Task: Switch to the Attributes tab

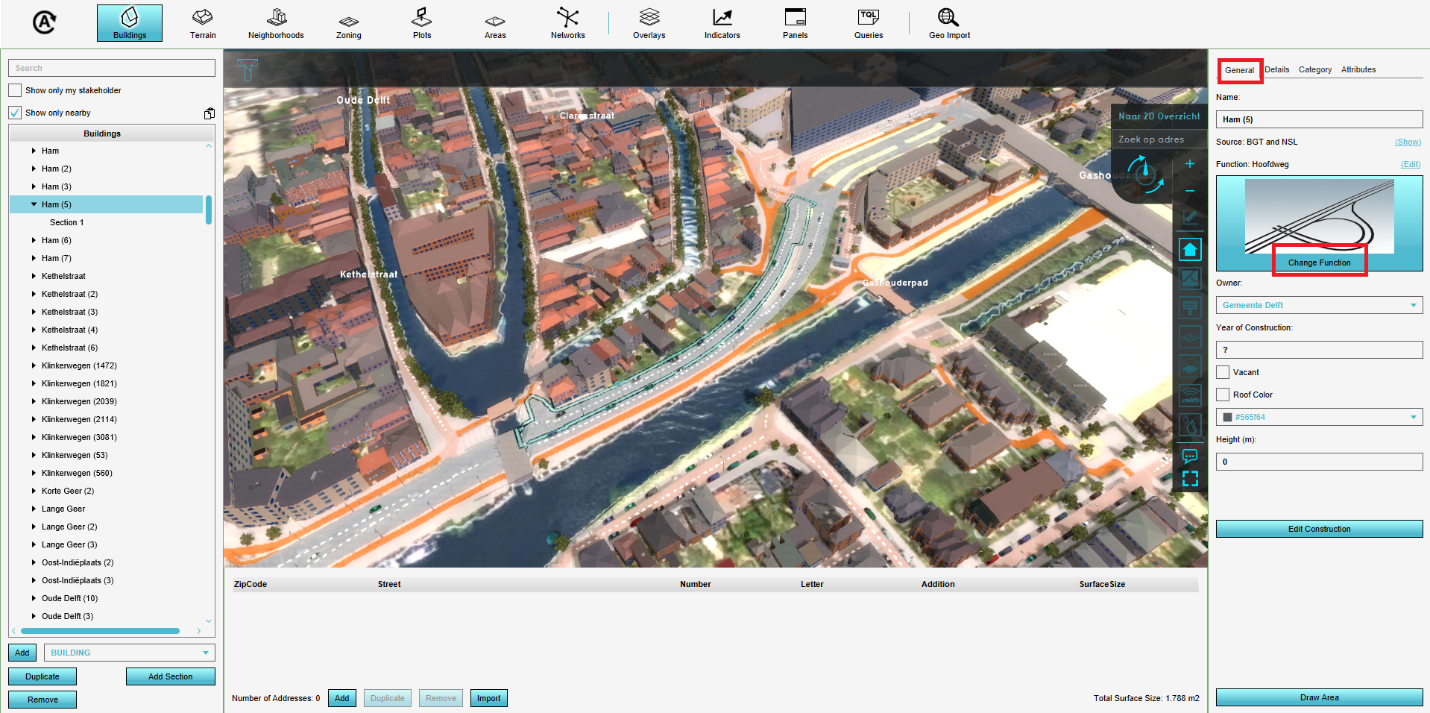Action: 1358,70
